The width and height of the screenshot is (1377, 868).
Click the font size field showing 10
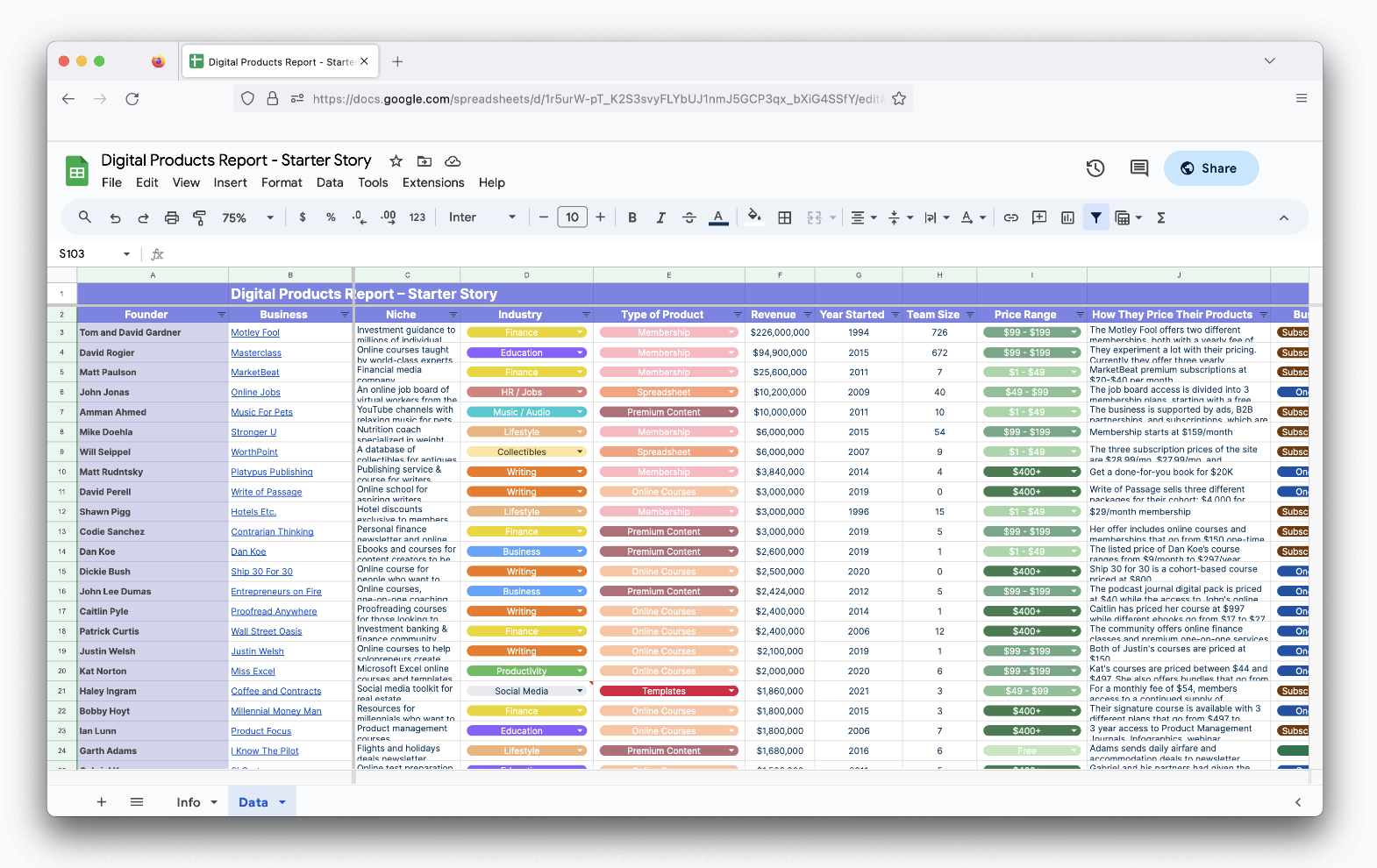(573, 217)
